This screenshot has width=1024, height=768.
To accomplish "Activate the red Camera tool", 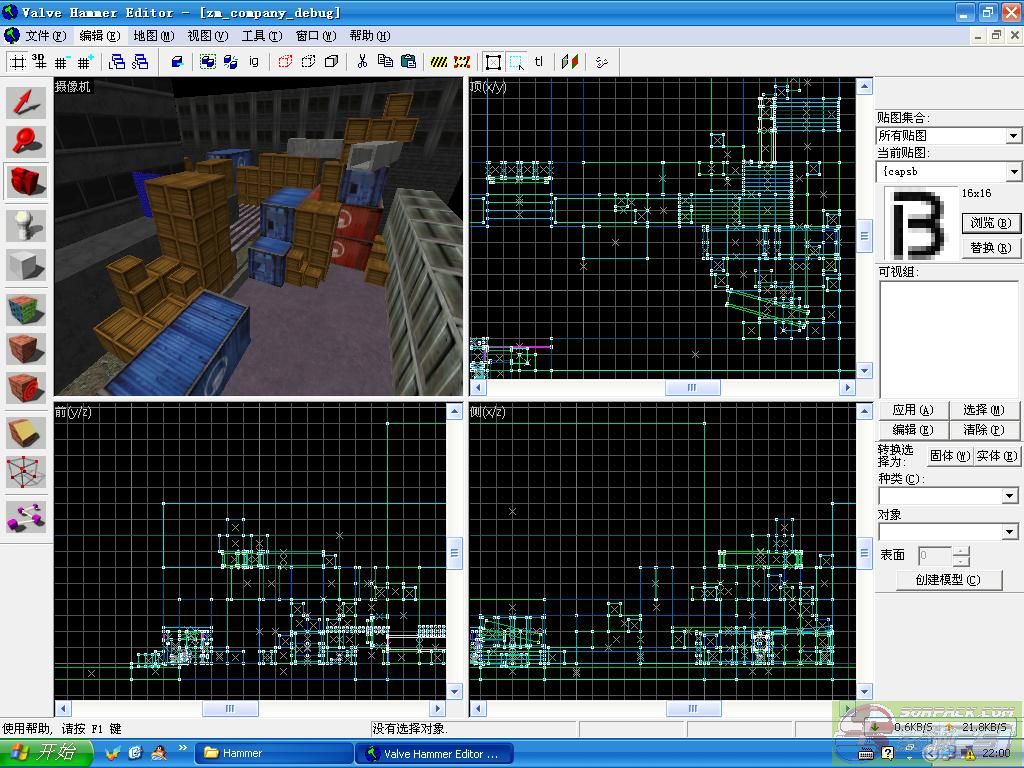I will point(27,183).
